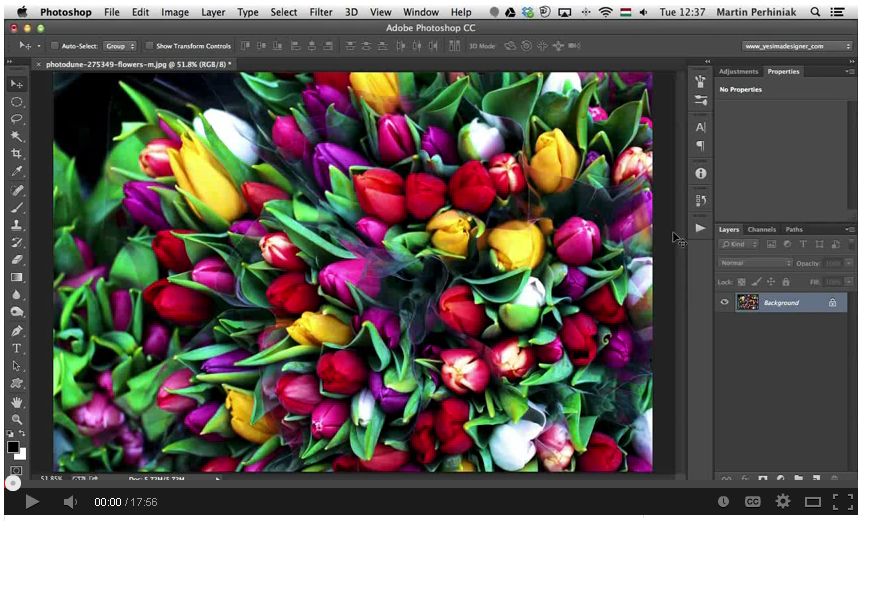Screen dimensions: 875x607
Task: Choose the Lasso tool
Action: pos(16,119)
